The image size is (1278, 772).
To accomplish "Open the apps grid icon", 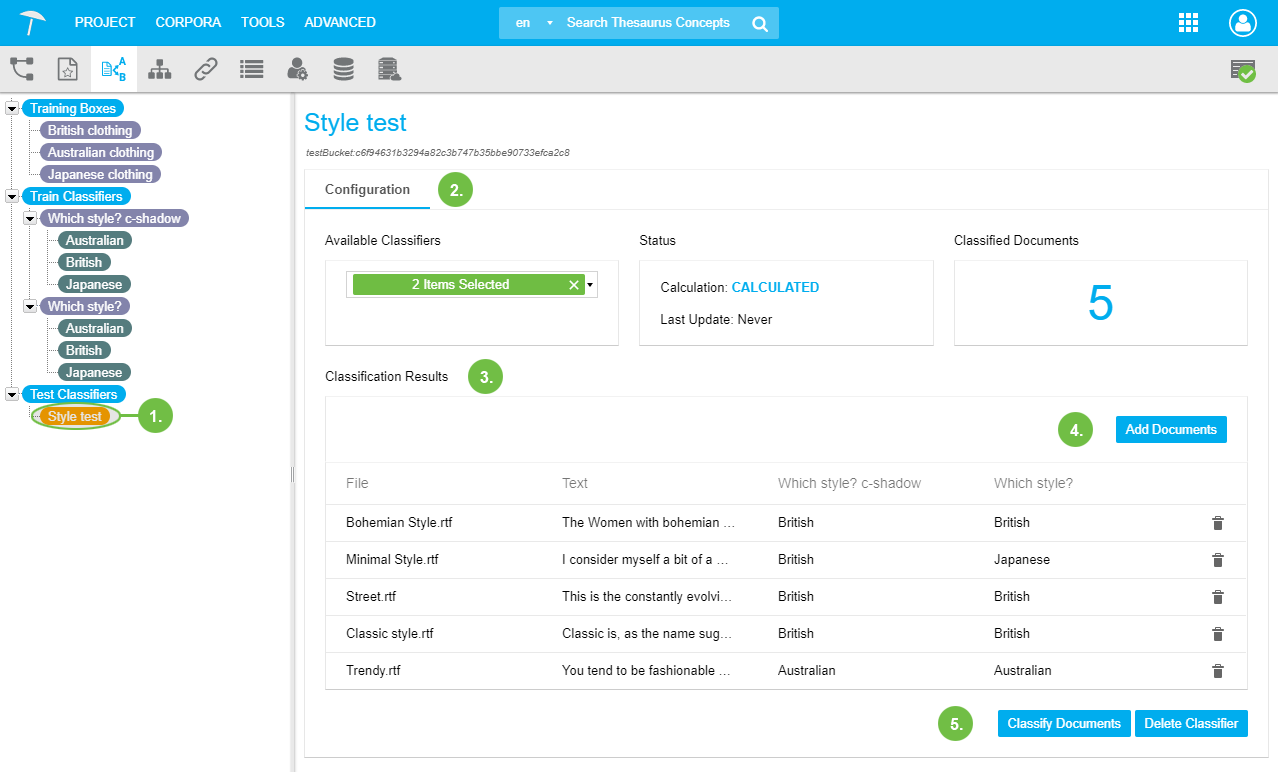I will [x=1189, y=23].
